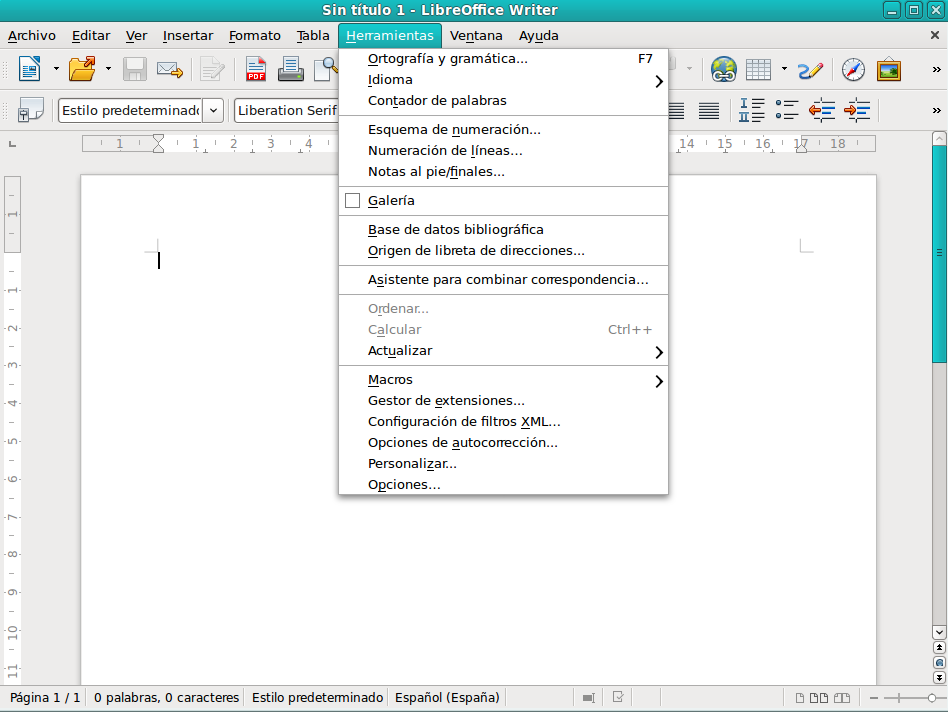This screenshot has height=712, width=948.
Task: Switch to book view layout
Action: point(842,698)
